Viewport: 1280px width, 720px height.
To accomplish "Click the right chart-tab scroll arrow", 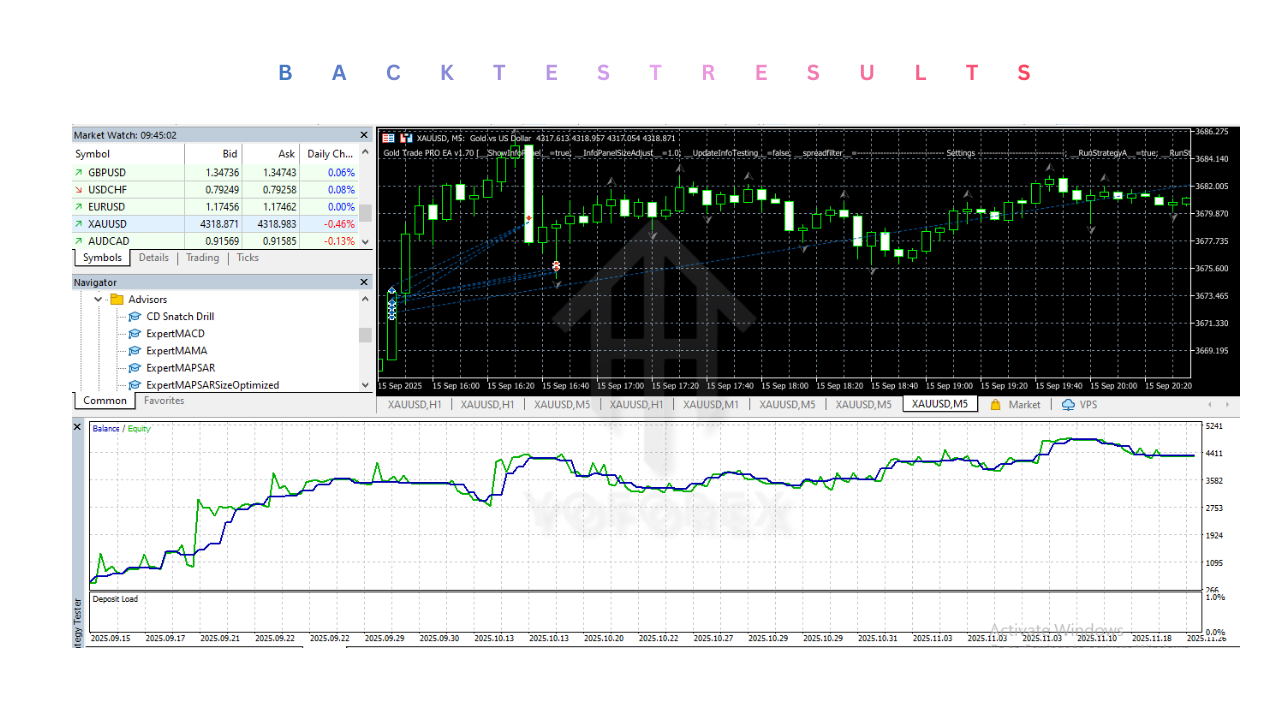I will click(1226, 404).
